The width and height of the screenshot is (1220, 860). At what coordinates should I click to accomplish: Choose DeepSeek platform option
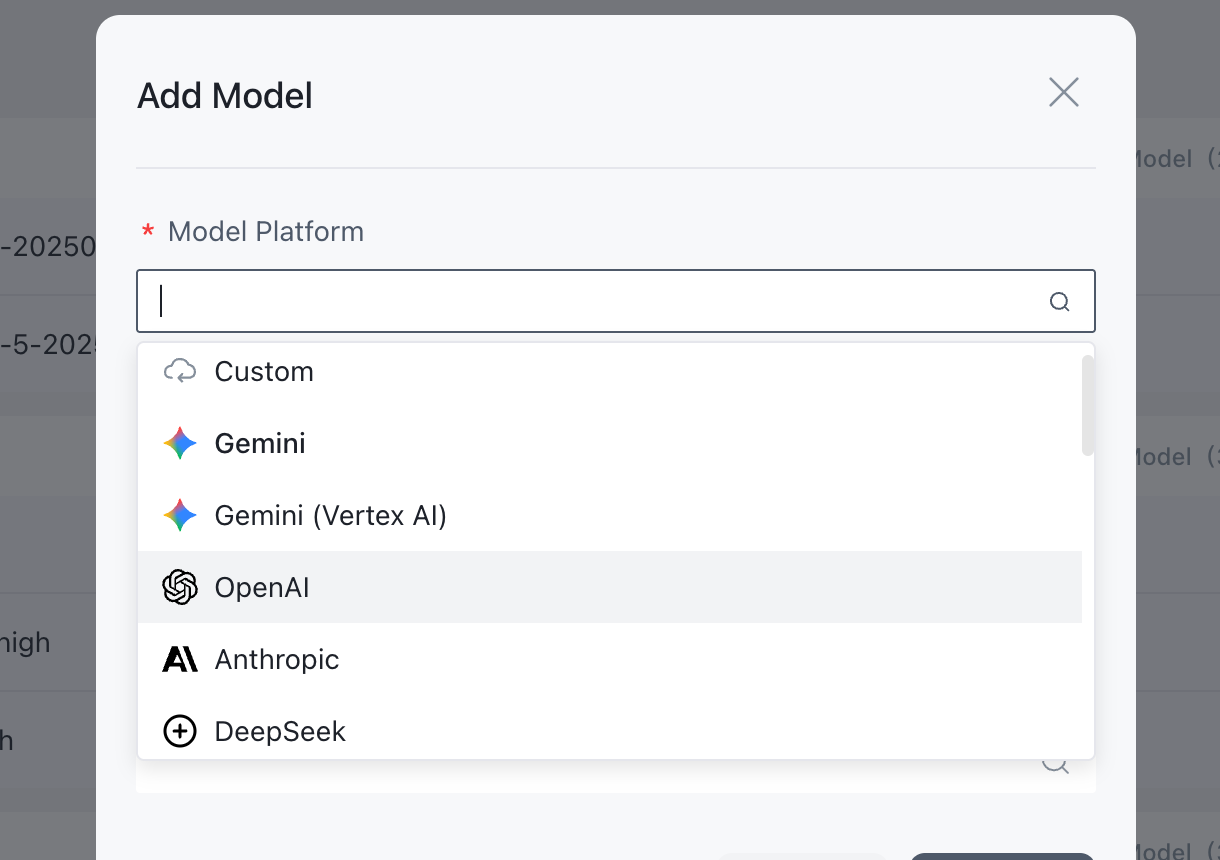610,729
